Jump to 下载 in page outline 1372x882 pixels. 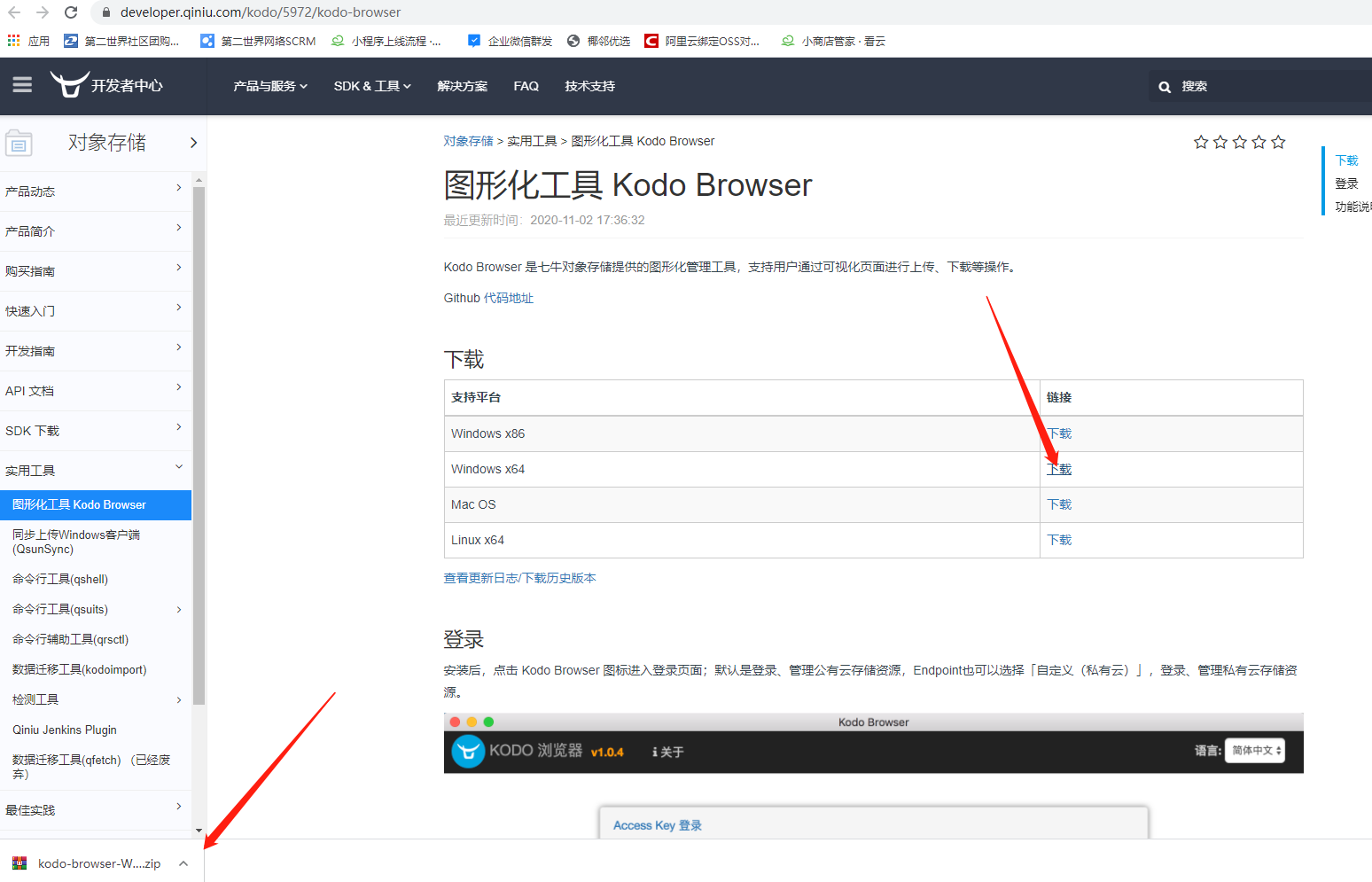click(x=1347, y=160)
